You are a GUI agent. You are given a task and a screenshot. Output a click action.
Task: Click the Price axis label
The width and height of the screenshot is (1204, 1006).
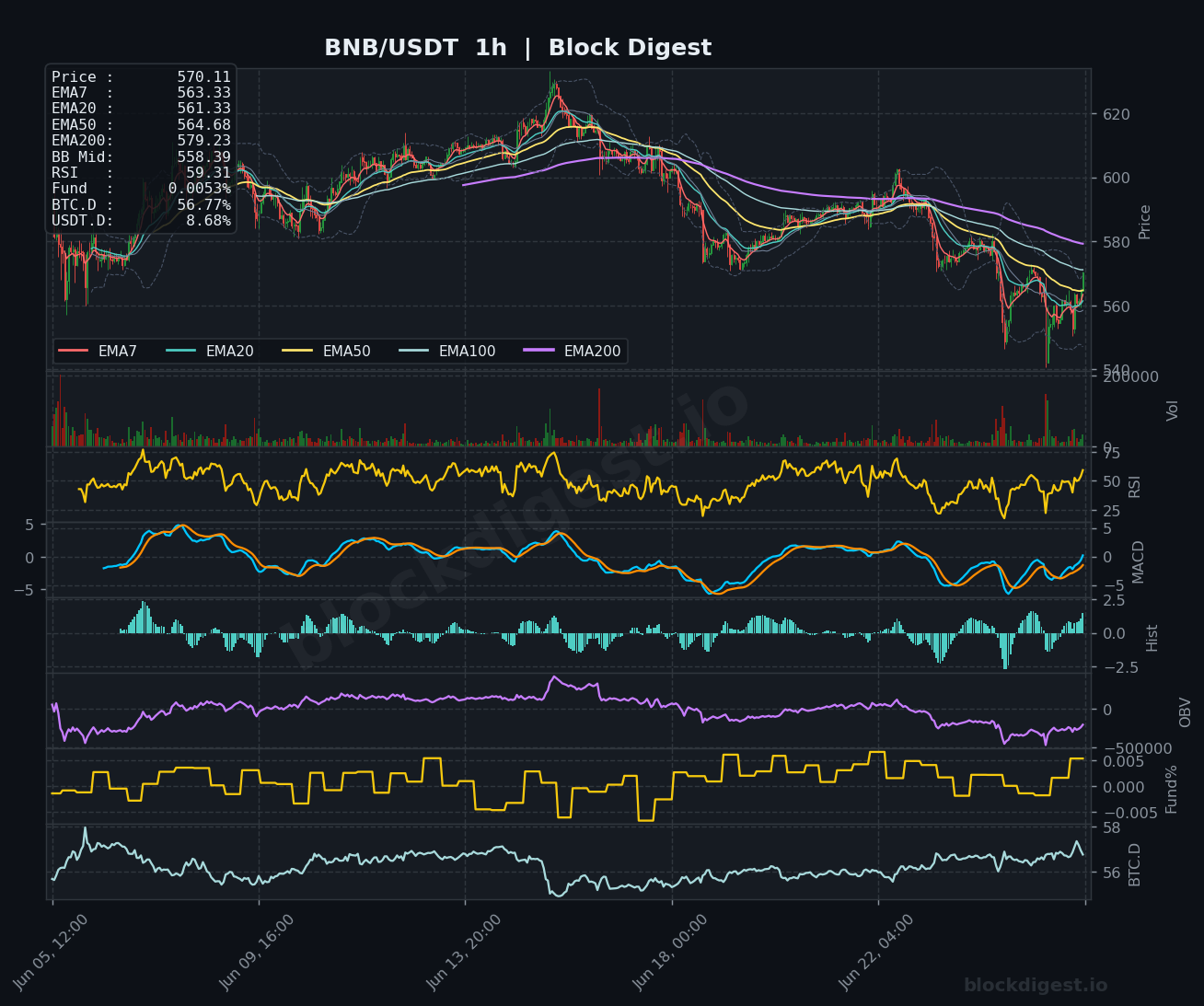click(1145, 222)
